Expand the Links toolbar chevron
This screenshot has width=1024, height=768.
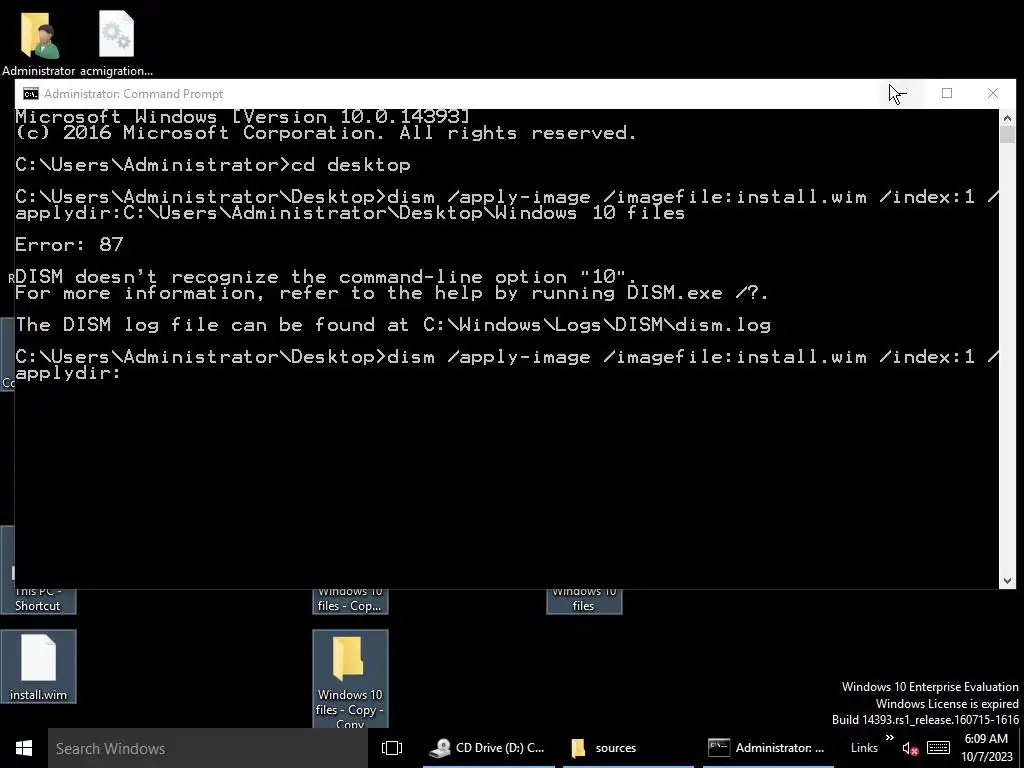[889, 738]
